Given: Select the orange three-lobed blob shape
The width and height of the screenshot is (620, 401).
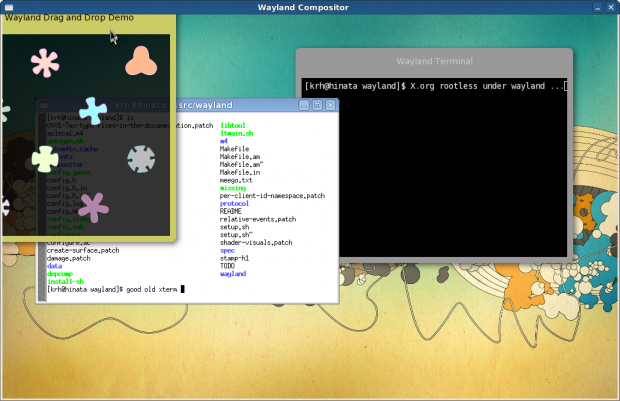Looking at the screenshot, I should (x=140, y=63).
